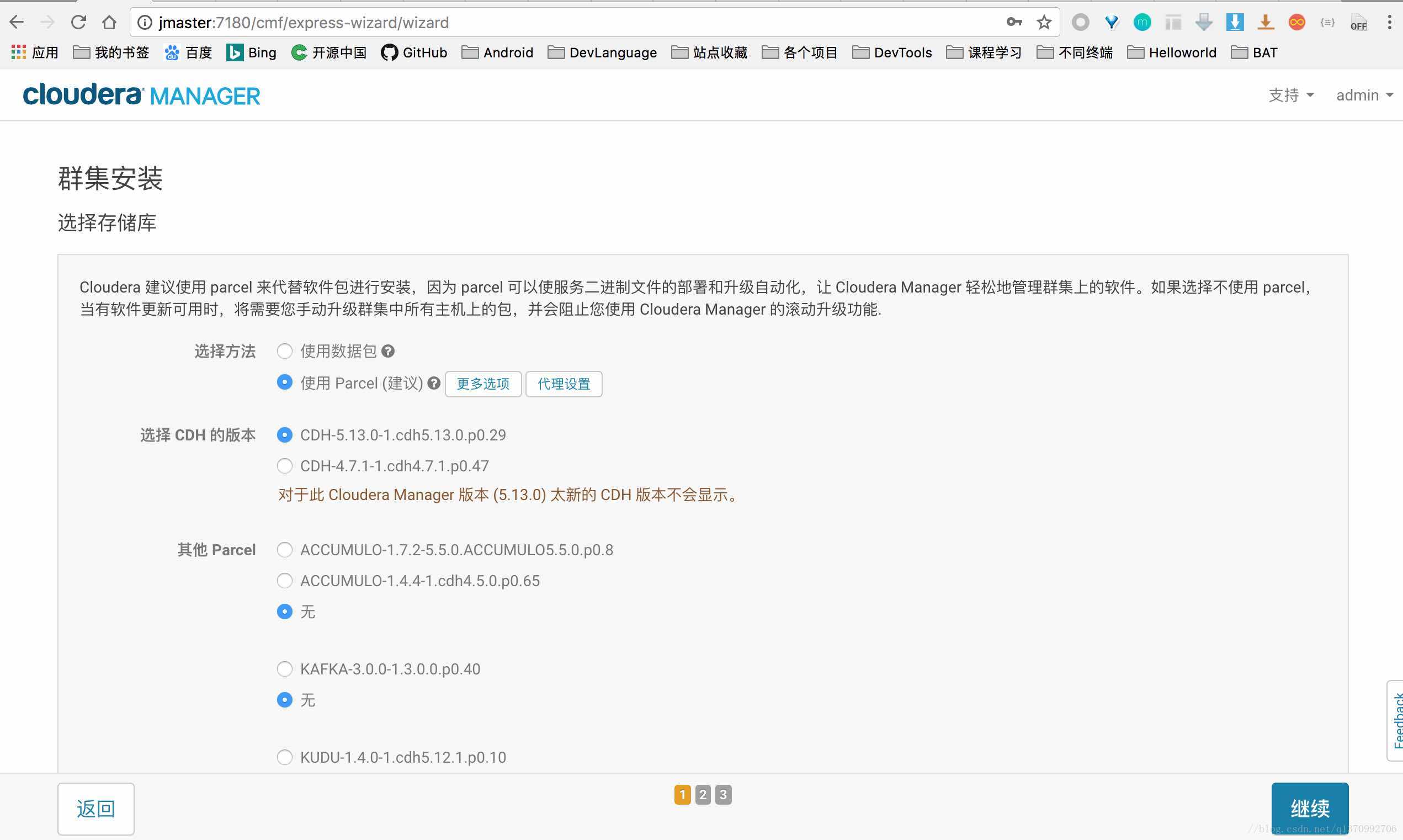This screenshot has width=1403, height=840.
Task: Click the 继续 continue button
Action: [x=1310, y=809]
